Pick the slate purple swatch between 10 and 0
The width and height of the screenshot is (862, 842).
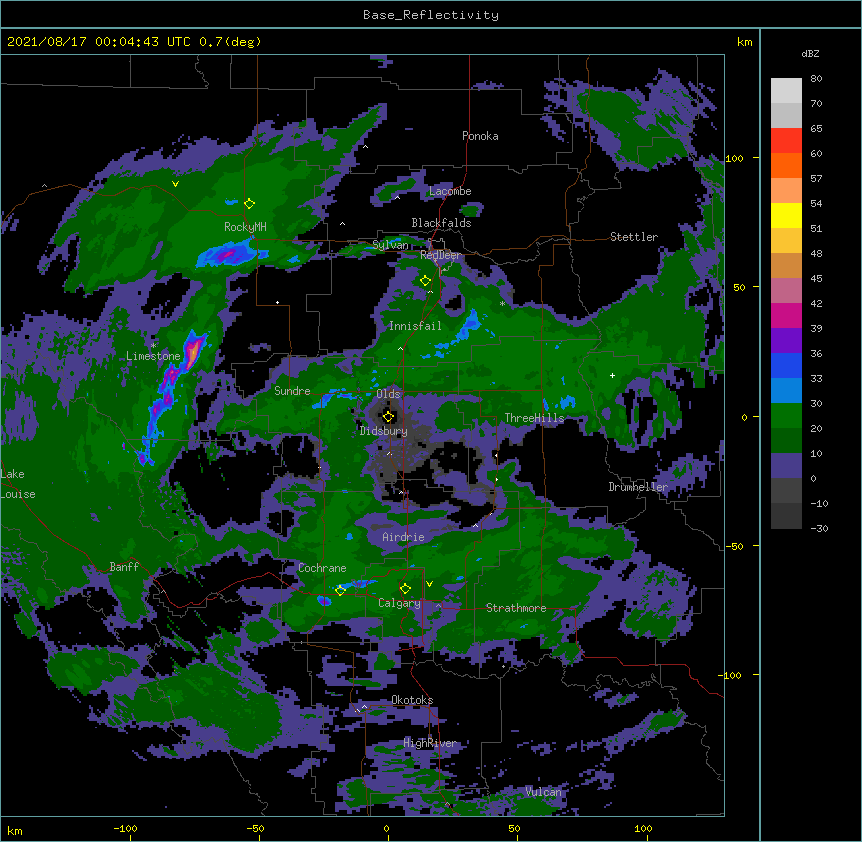[x=786, y=466]
